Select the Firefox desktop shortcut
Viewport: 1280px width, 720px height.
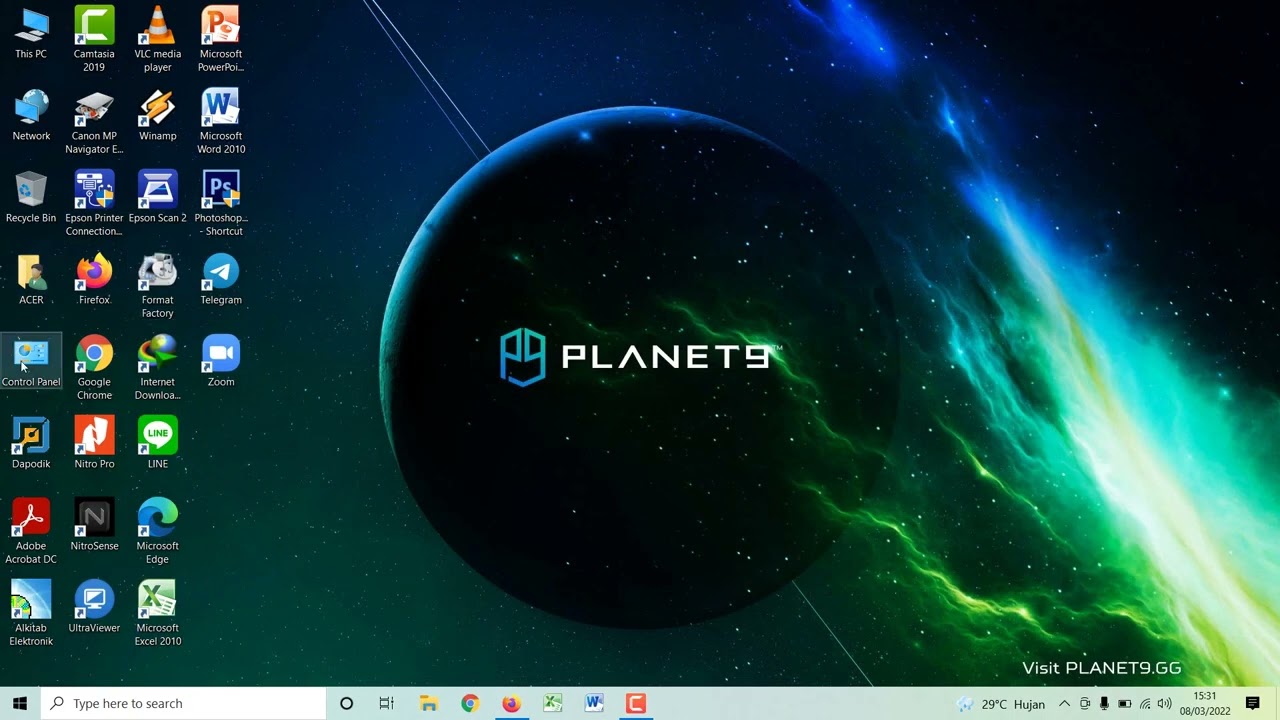pyautogui.click(x=94, y=279)
